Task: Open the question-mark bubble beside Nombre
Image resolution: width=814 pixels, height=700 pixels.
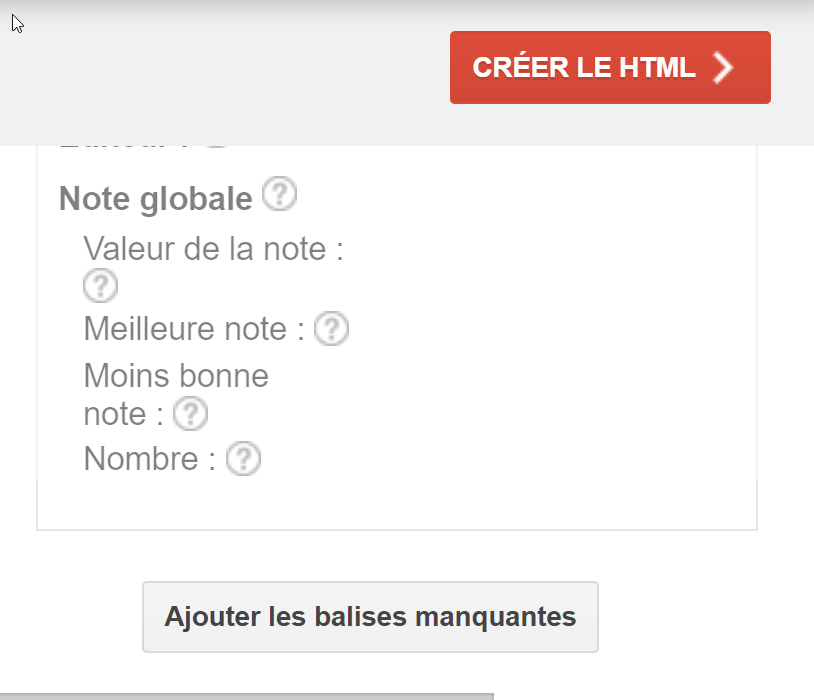Action: [x=243, y=458]
